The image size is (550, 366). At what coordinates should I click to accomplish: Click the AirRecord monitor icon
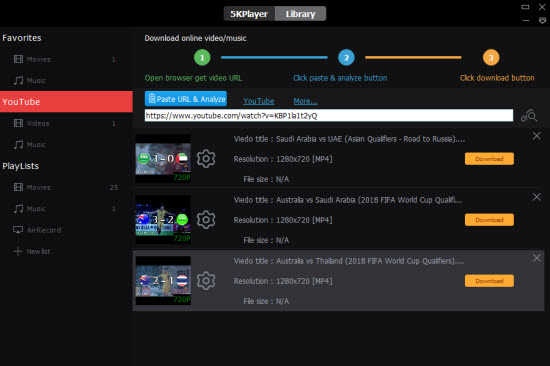[18, 230]
